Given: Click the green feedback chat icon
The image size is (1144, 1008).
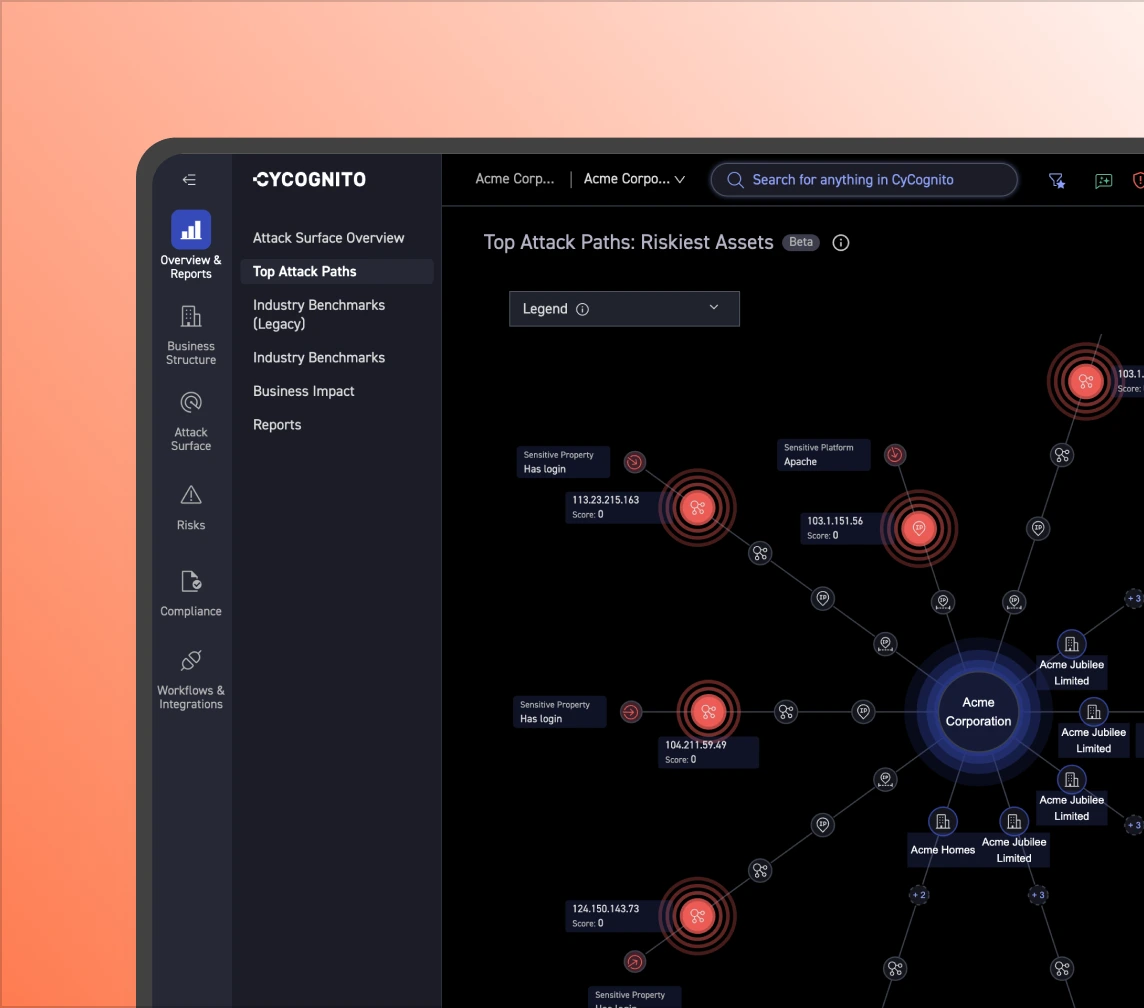Looking at the screenshot, I should click(x=1103, y=180).
